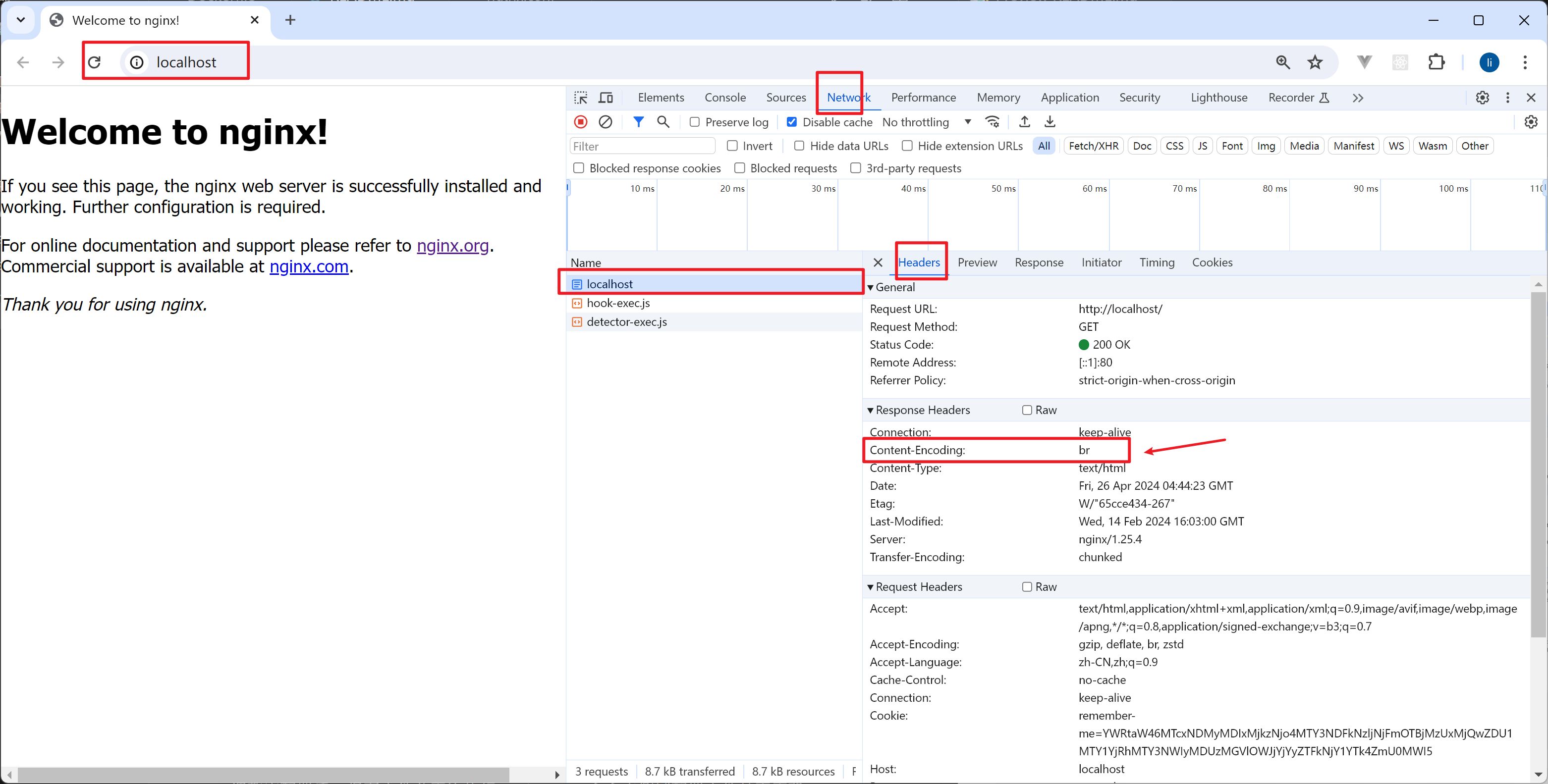This screenshot has width=1548, height=784.
Task: Toggle the network filter funnel icon
Action: pyautogui.click(x=638, y=122)
